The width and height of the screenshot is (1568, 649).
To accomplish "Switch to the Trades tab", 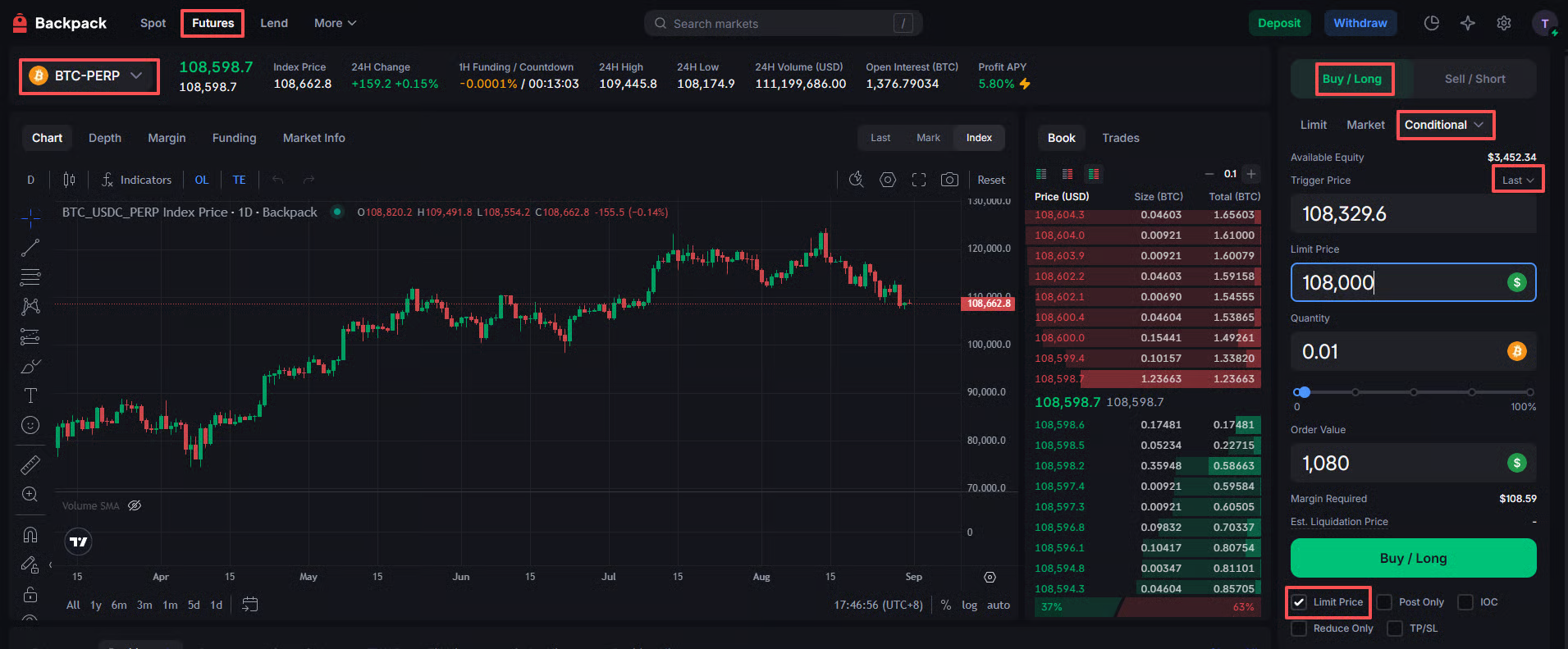I will (1120, 138).
